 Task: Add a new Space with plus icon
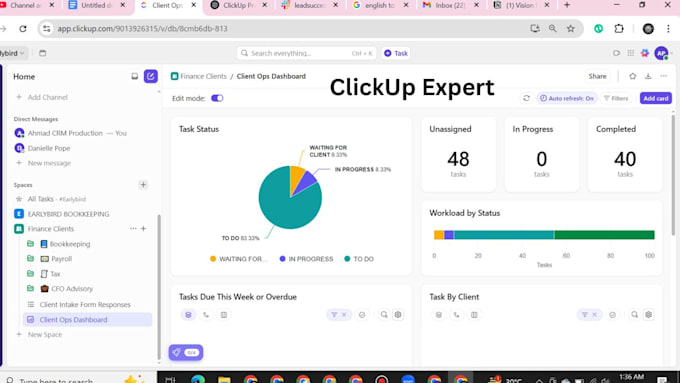coord(143,185)
